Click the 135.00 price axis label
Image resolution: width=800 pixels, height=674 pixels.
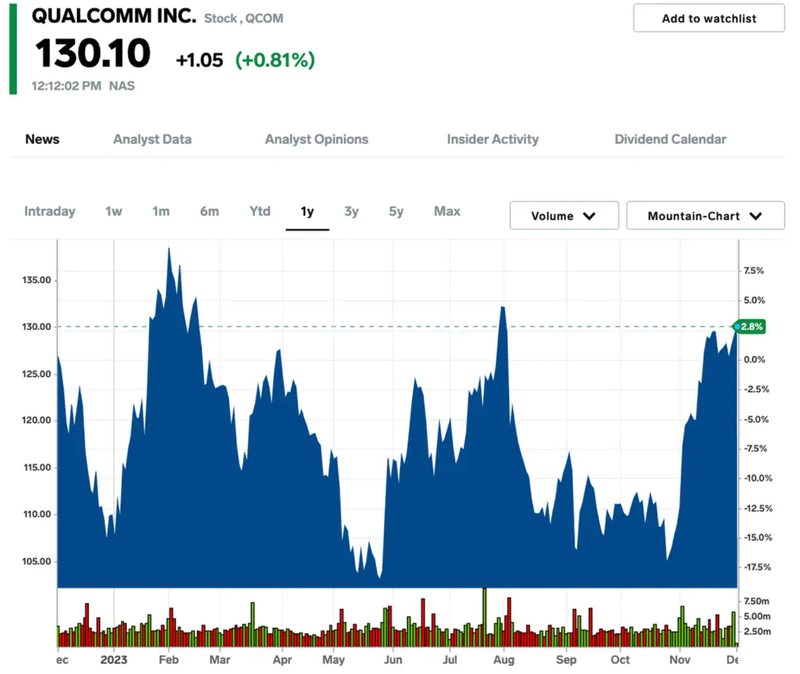coord(37,280)
